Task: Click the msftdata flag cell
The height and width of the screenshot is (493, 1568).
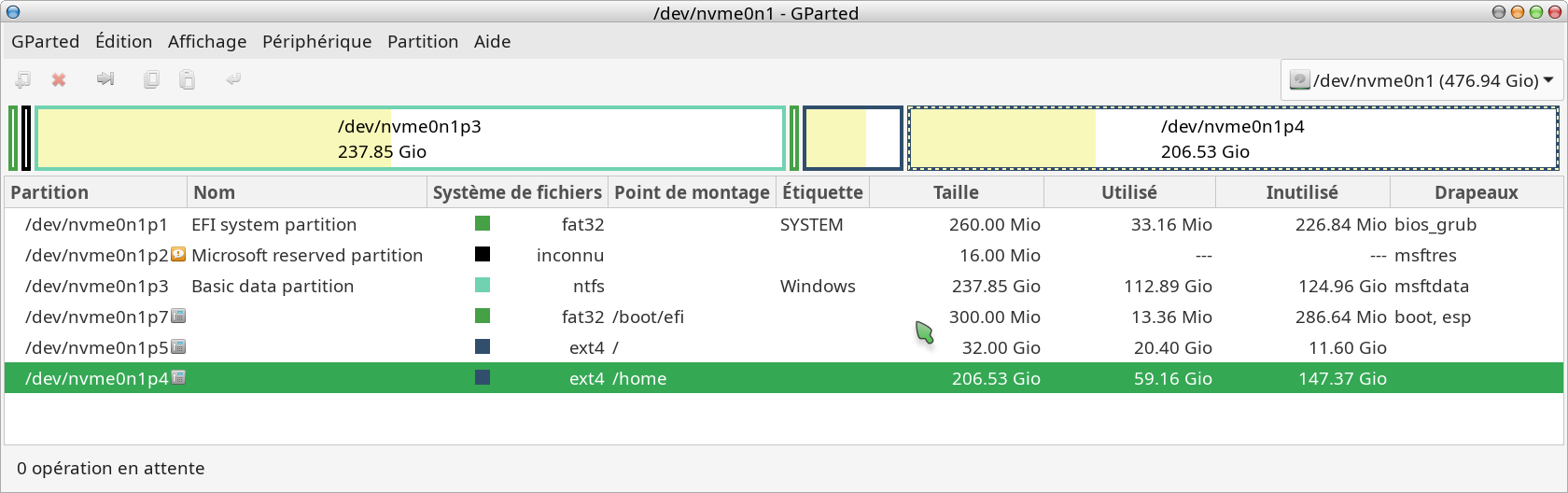Action: (x=1432, y=286)
